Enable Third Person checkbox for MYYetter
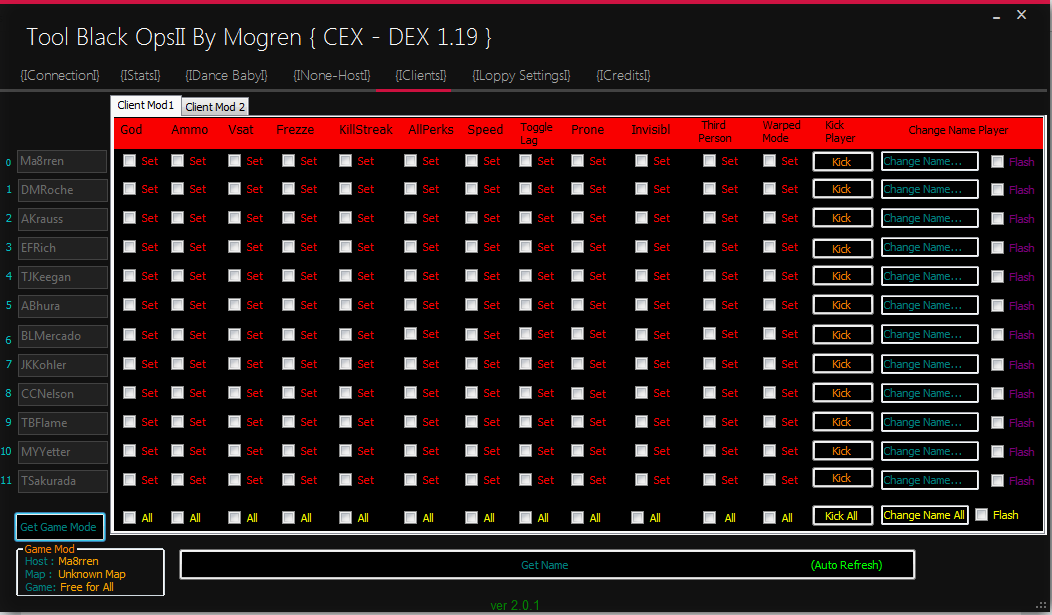Image resolution: width=1052 pixels, height=615 pixels. pyautogui.click(x=709, y=451)
